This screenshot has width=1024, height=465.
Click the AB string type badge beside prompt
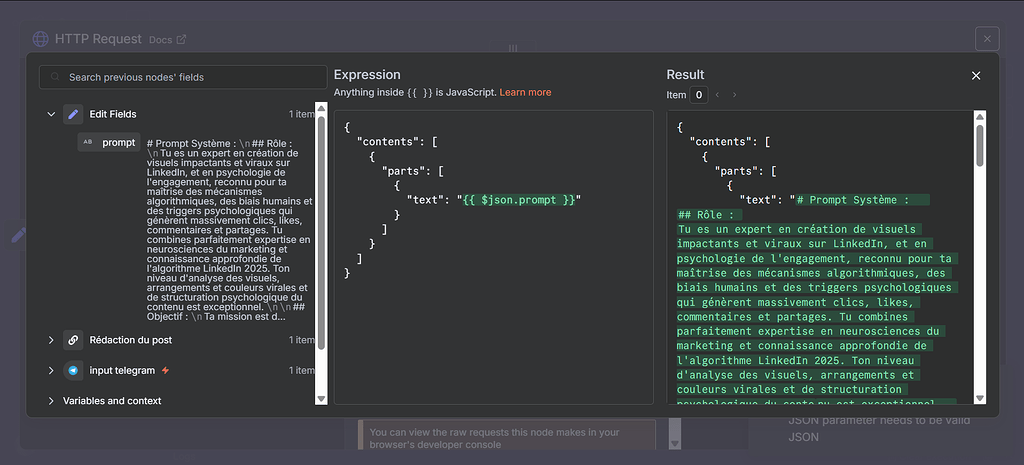point(88,142)
